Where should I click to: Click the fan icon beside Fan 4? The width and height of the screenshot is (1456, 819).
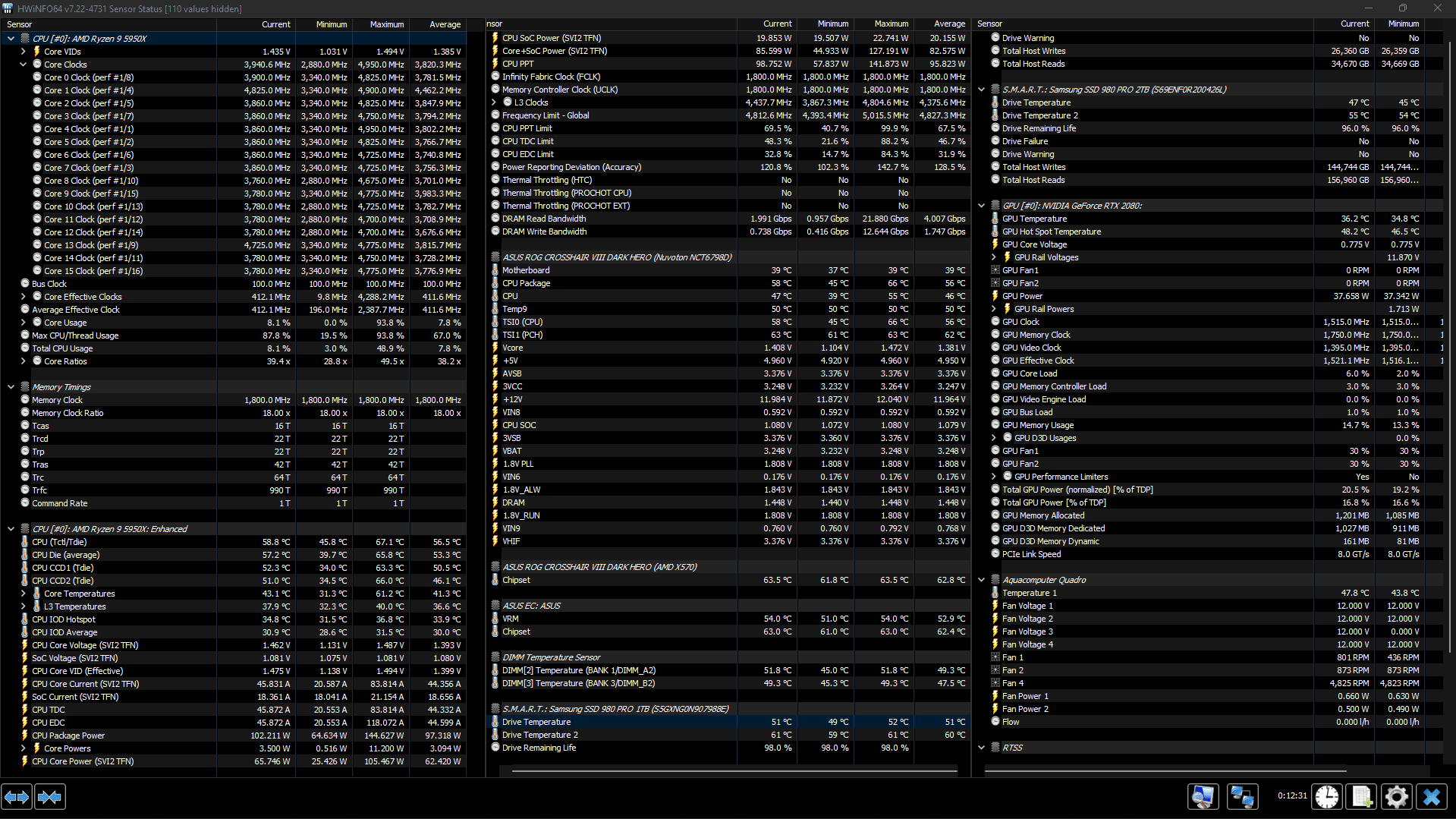pyautogui.click(x=995, y=683)
